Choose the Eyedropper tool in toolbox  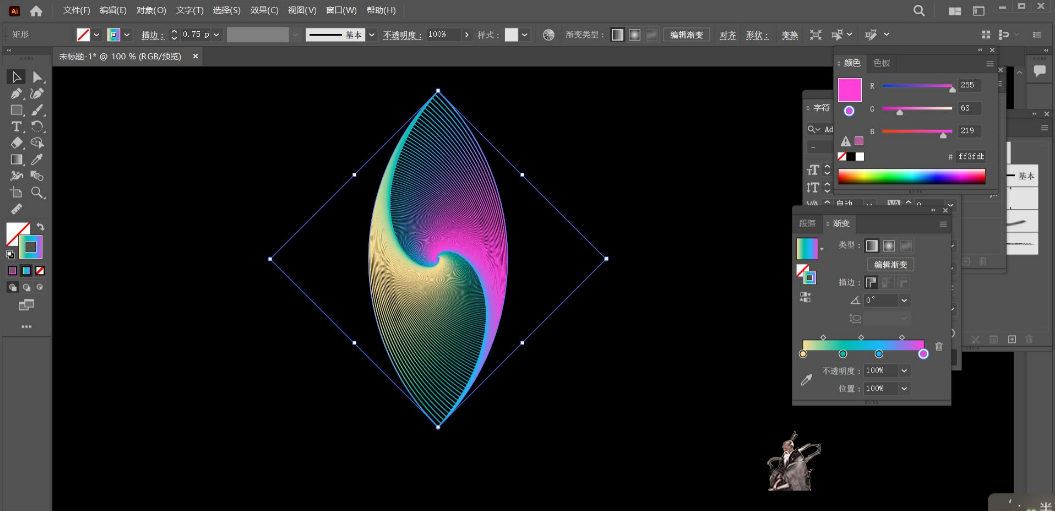click(37, 159)
